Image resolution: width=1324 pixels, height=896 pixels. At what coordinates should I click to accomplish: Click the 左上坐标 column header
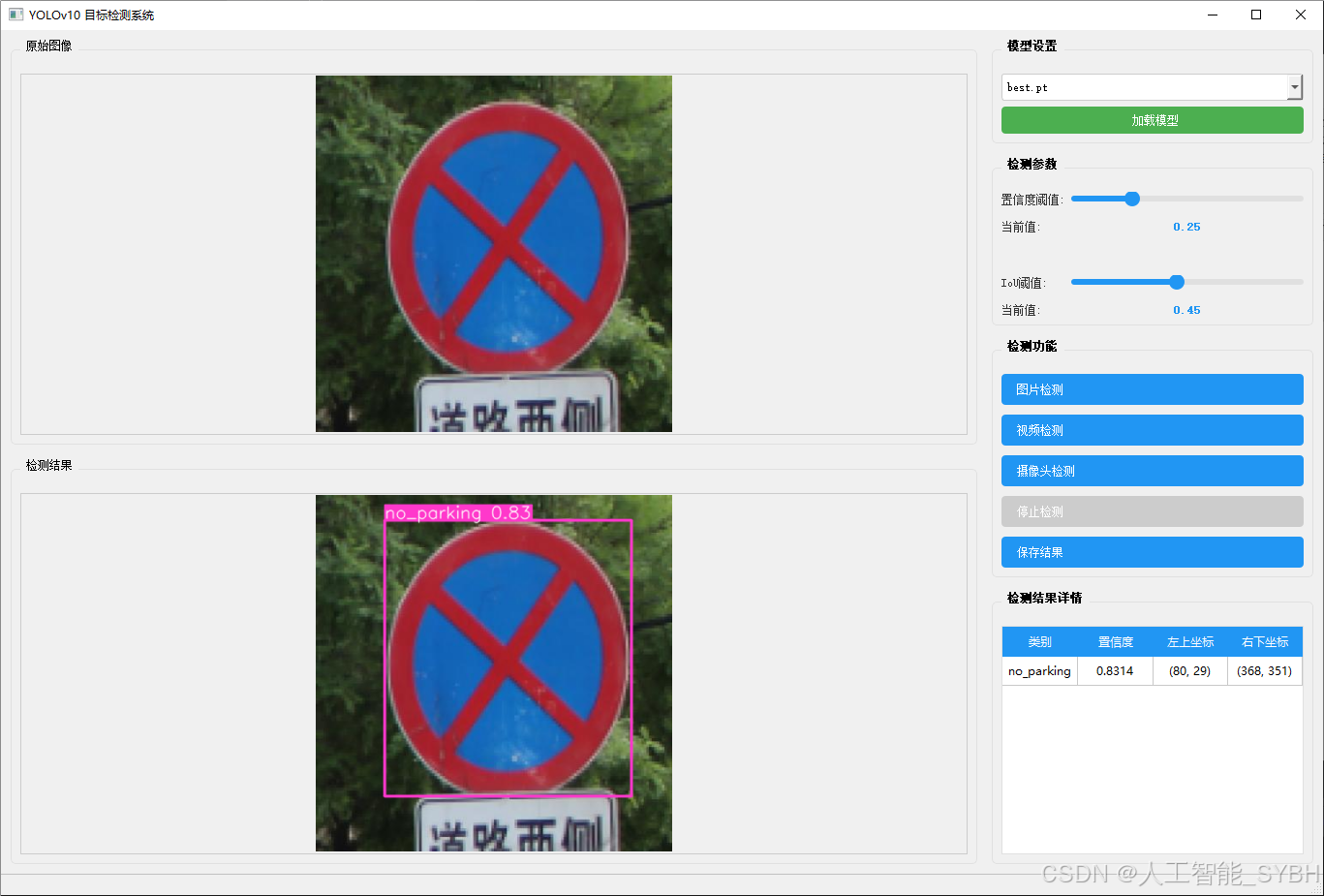[1189, 641]
